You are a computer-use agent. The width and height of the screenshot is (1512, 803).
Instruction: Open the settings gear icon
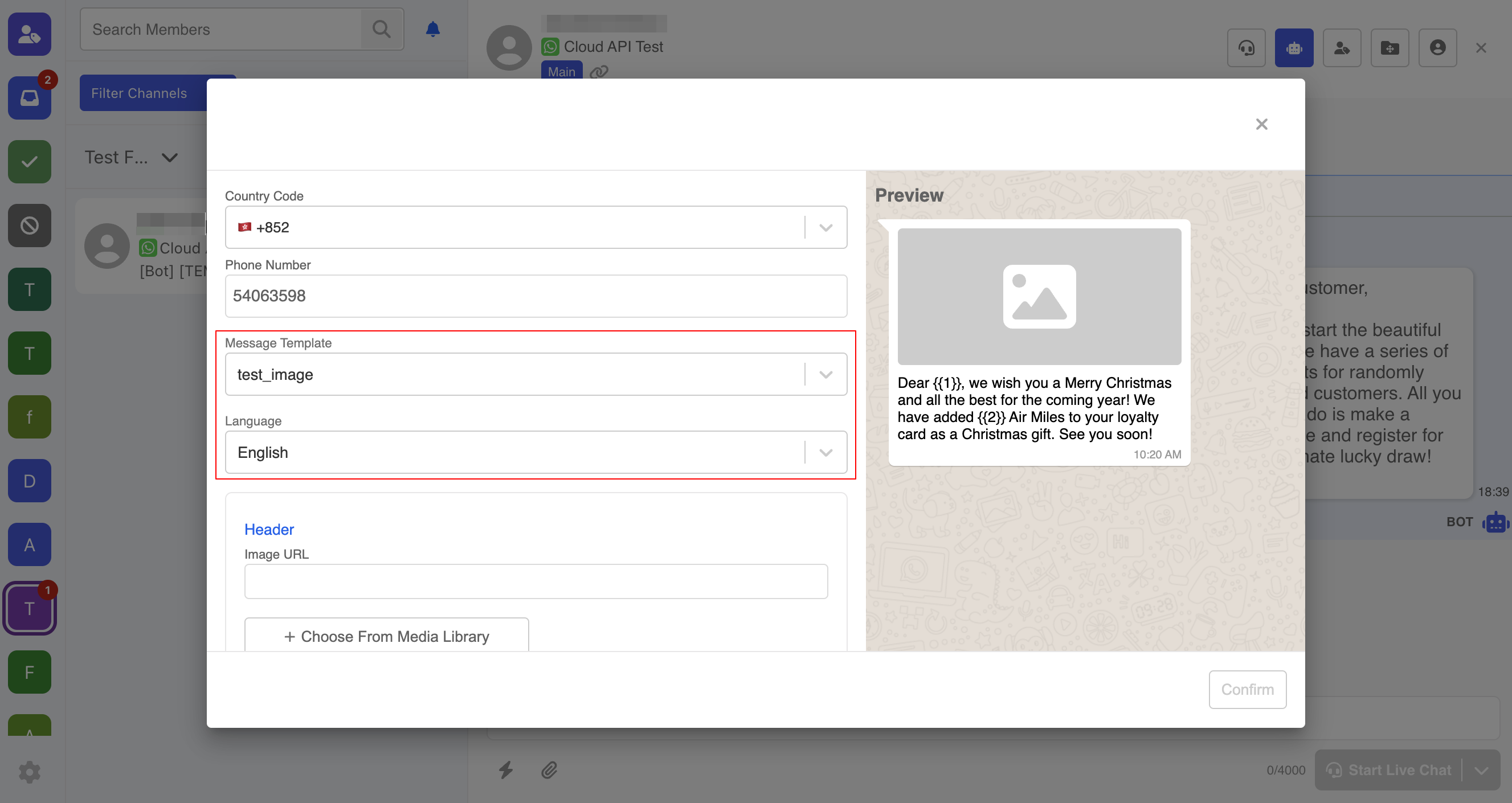30,772
